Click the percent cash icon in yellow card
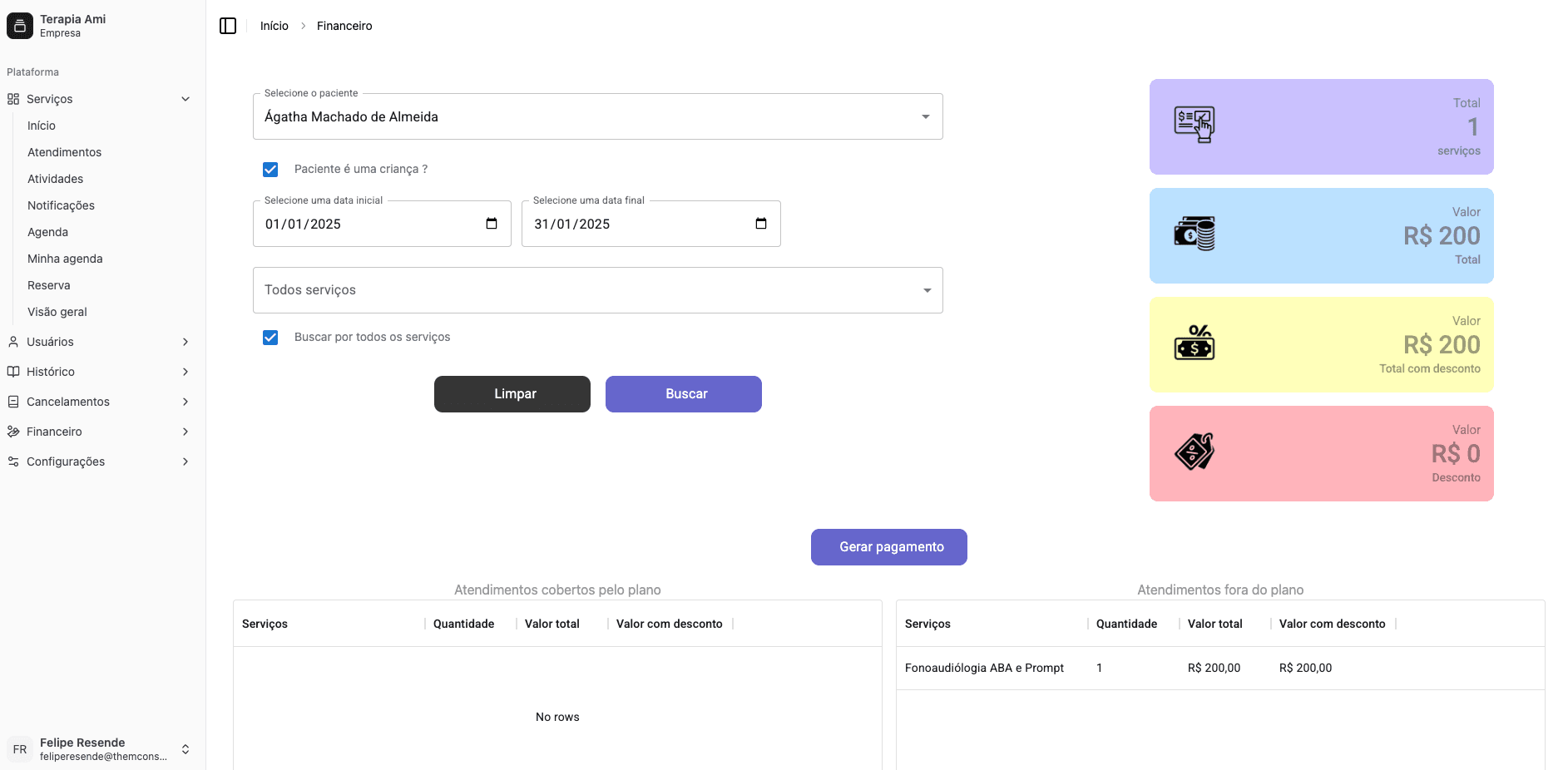The width and height of the screenshot is (1568, 770). click(x=1194, y=343)
